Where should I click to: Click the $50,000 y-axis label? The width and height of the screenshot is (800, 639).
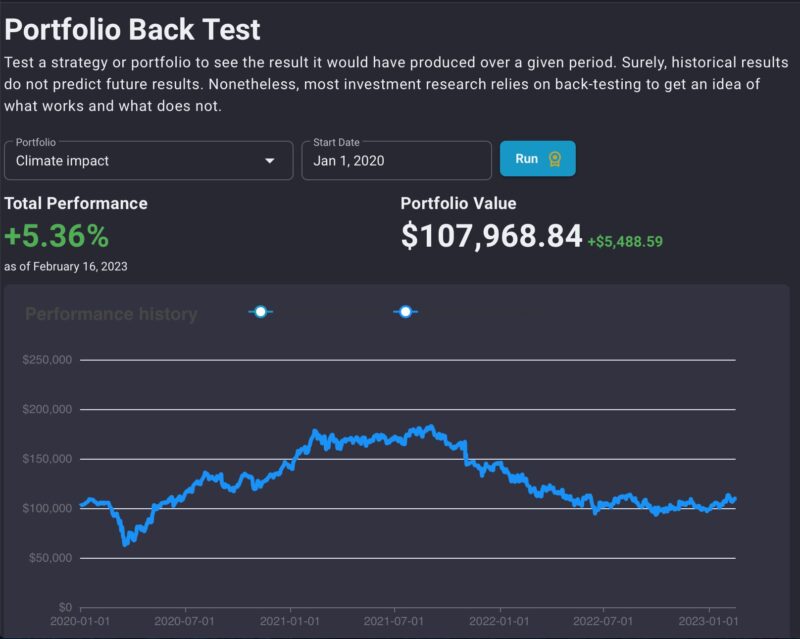50,558
